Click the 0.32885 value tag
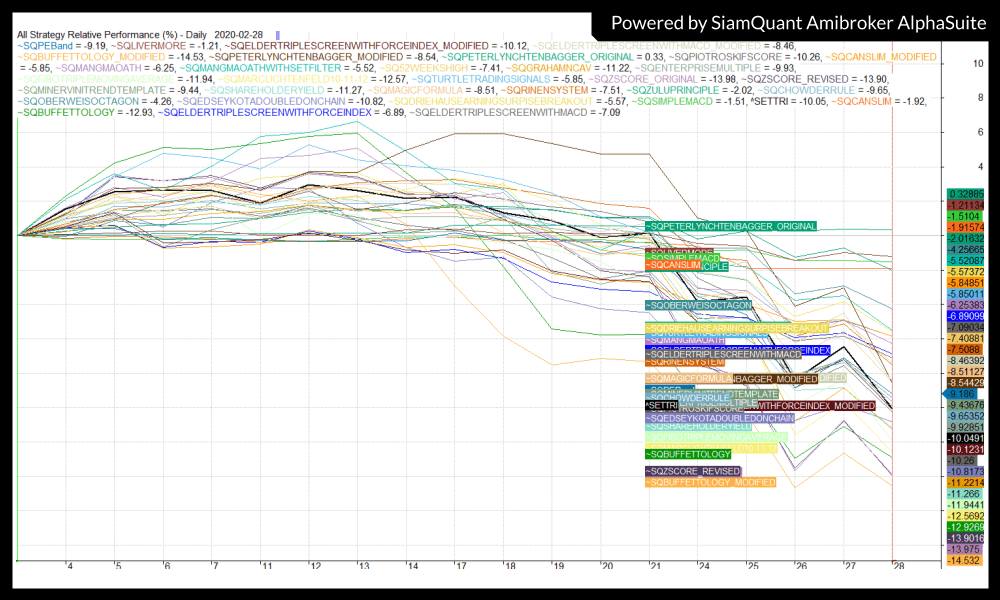This screenshot has height=600, width=1000. [965, 192]
